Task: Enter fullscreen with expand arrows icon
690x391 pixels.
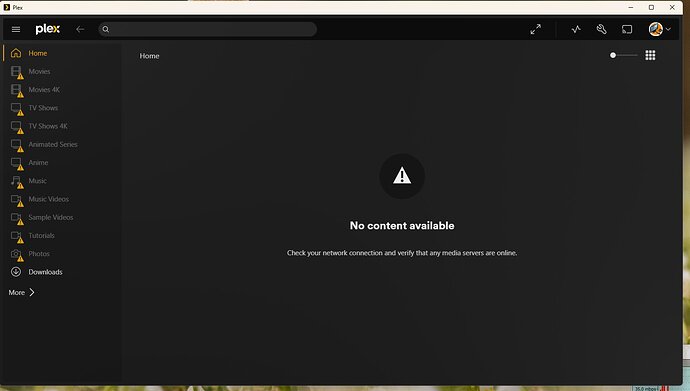Action: click(x=536, y=29)
